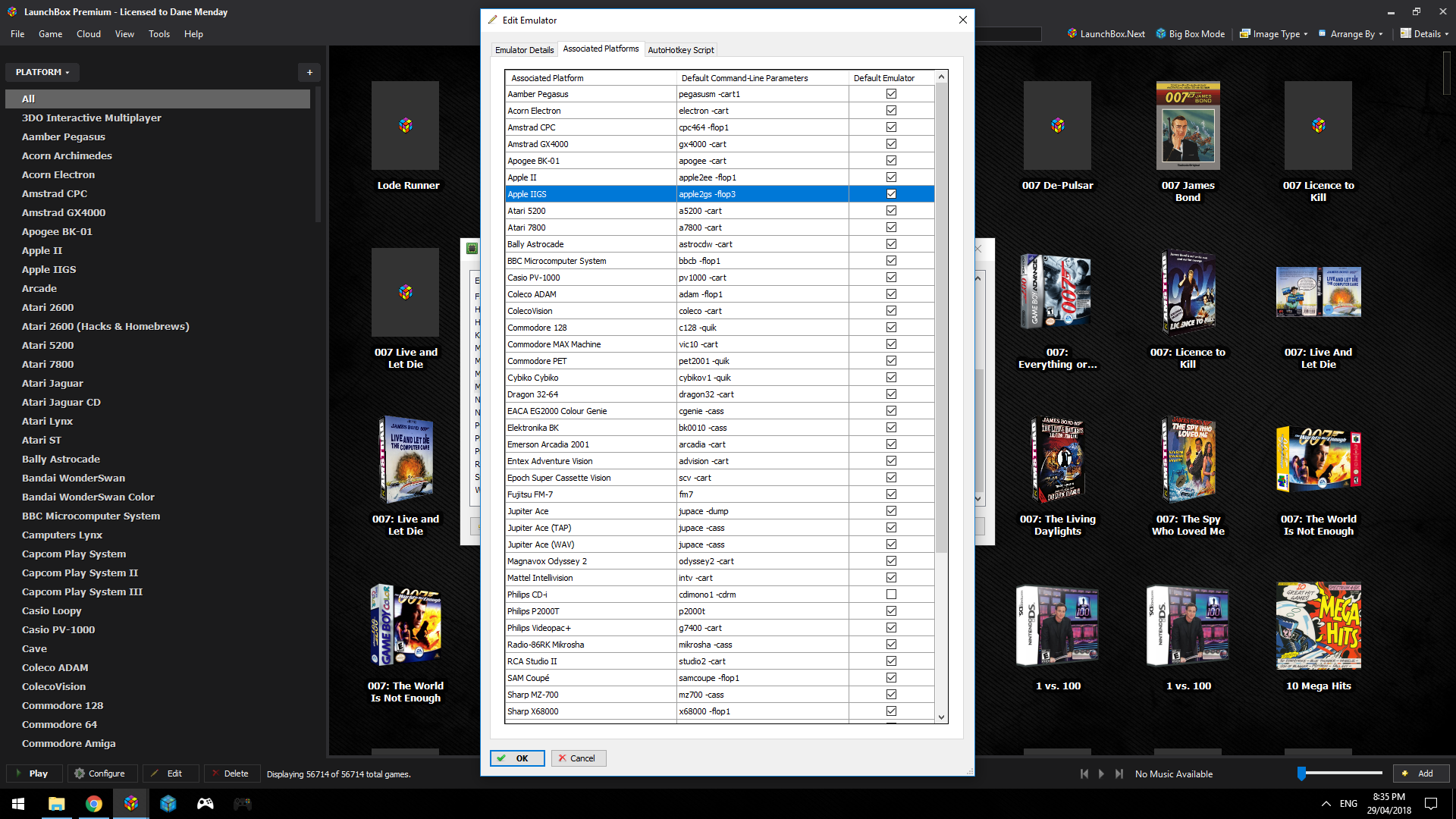Open the Help menu
Image resolution: width=1456 pixels, height=819 pixels.
[193, 33]
